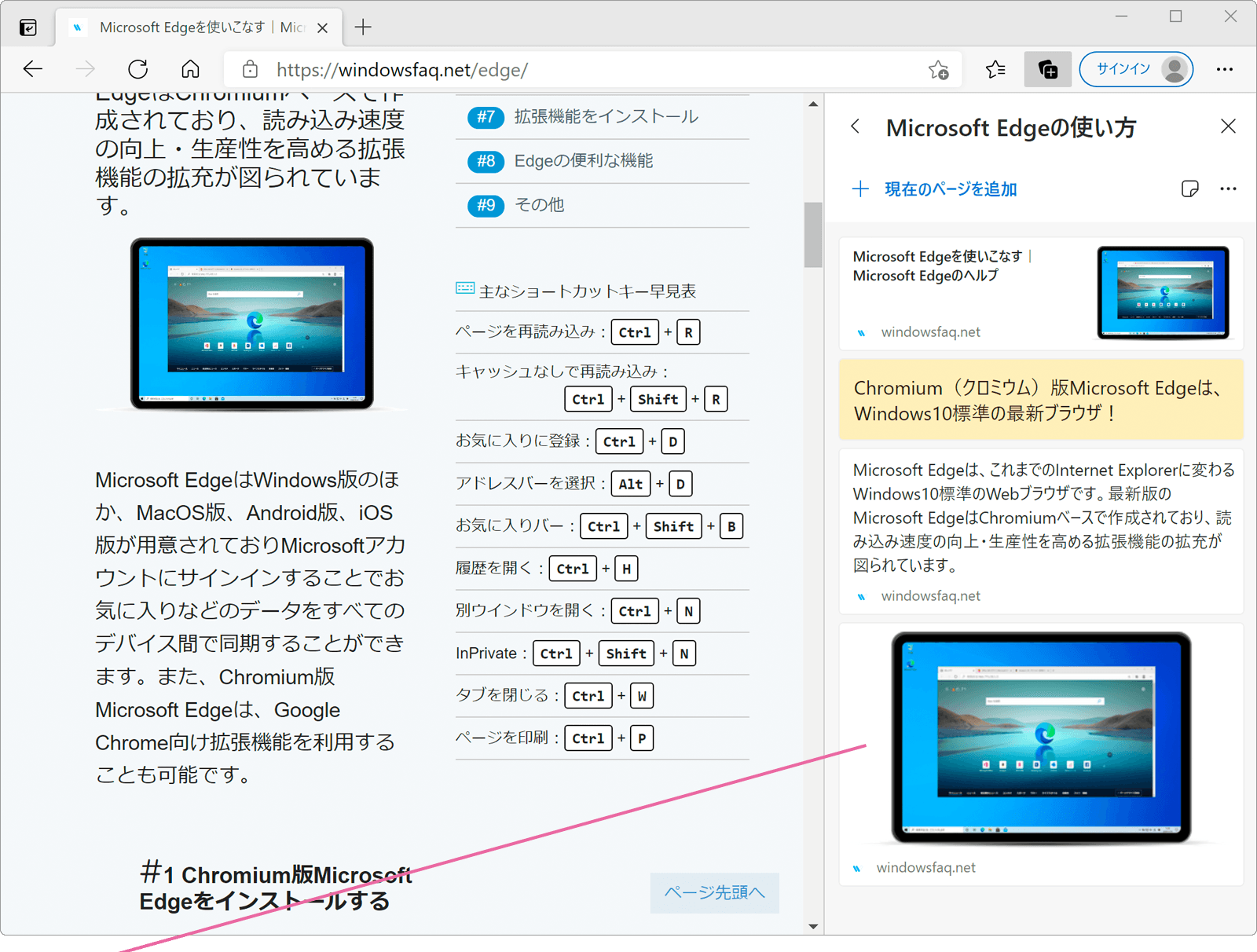Click the 別ウインドウを開く shortcut label

tap(525, 610)
